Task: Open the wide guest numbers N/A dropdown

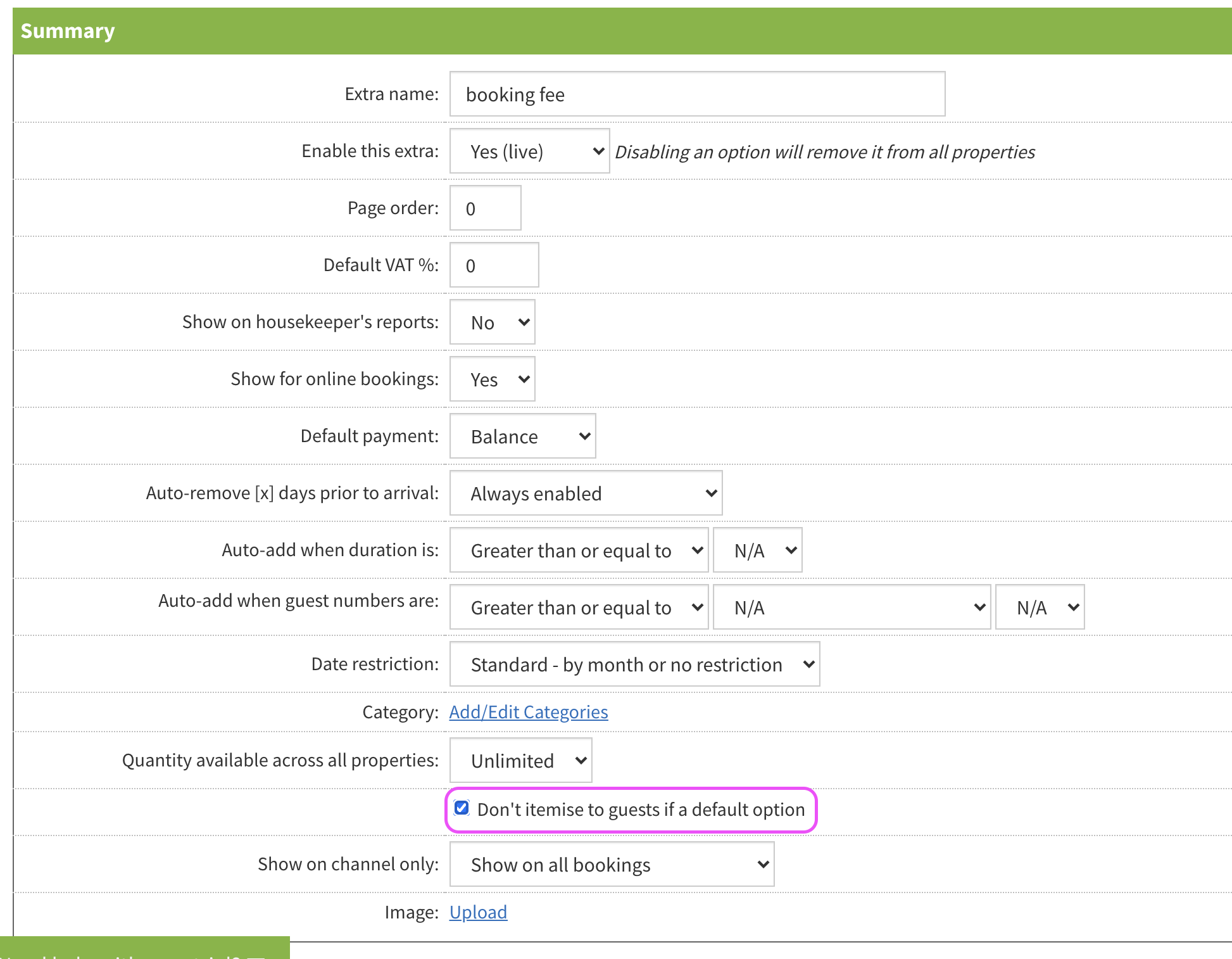Action: click(x=852, y=607)
